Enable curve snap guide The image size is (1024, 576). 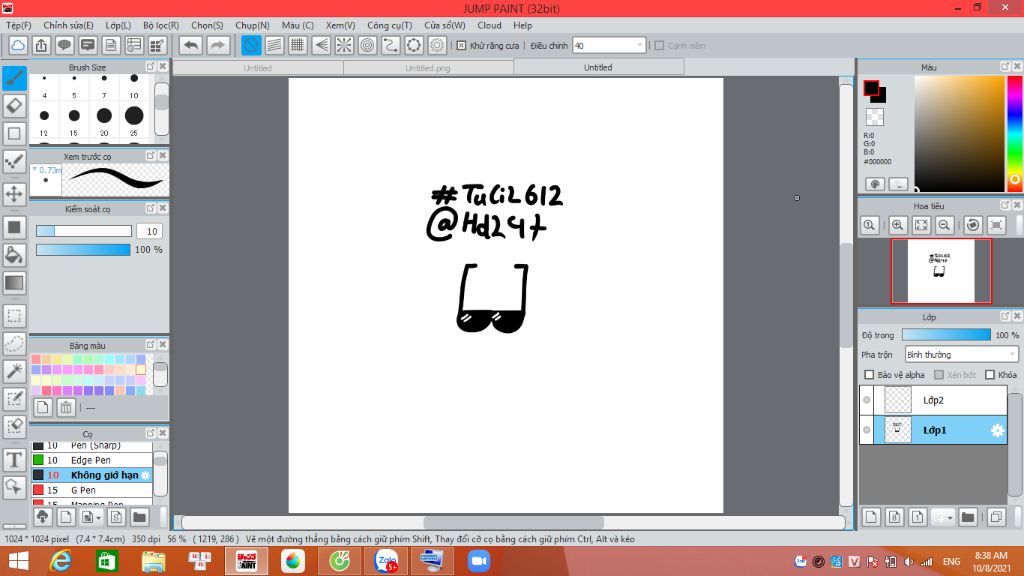point(391,45)
